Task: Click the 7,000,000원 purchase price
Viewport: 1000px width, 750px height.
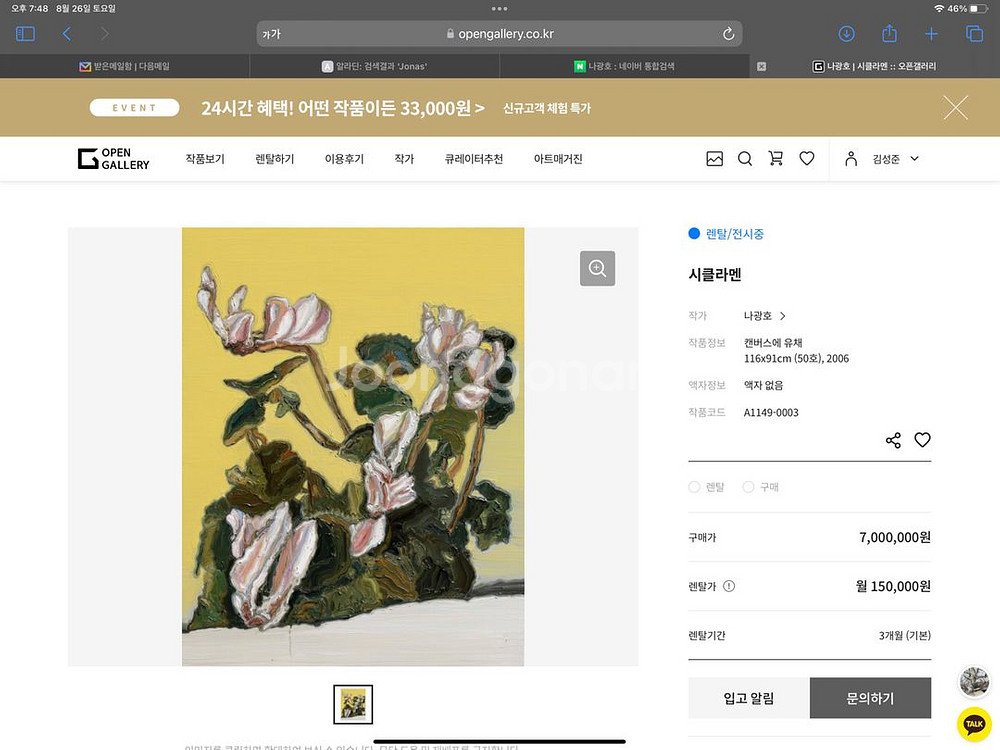Action: [x=895, y=537]
